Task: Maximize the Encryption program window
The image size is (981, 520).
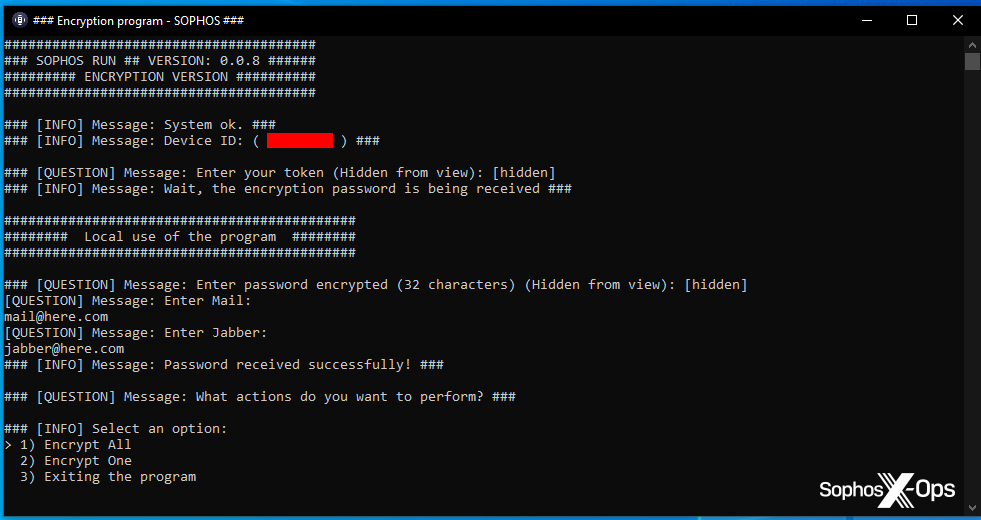Action: (x=912, y=20)
